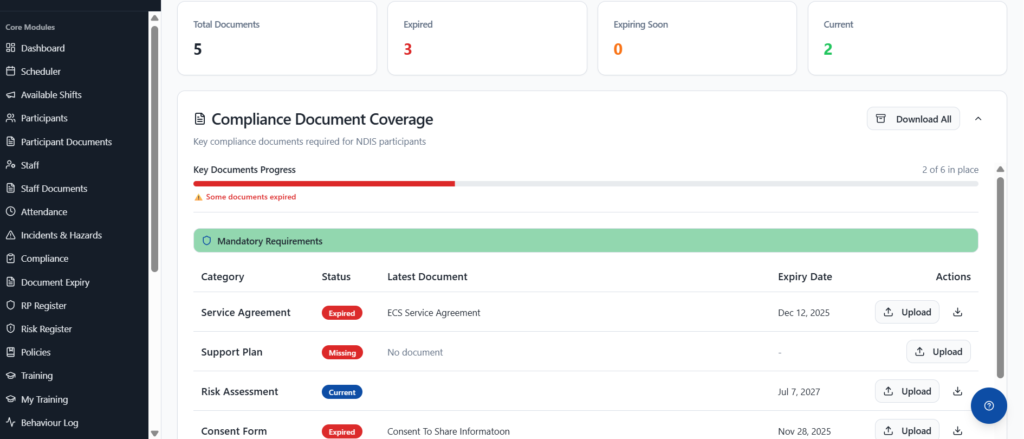The image size is (1024, 439).
Task: Click the Behaviour Log pulse icon
Action: pos(10,423)
